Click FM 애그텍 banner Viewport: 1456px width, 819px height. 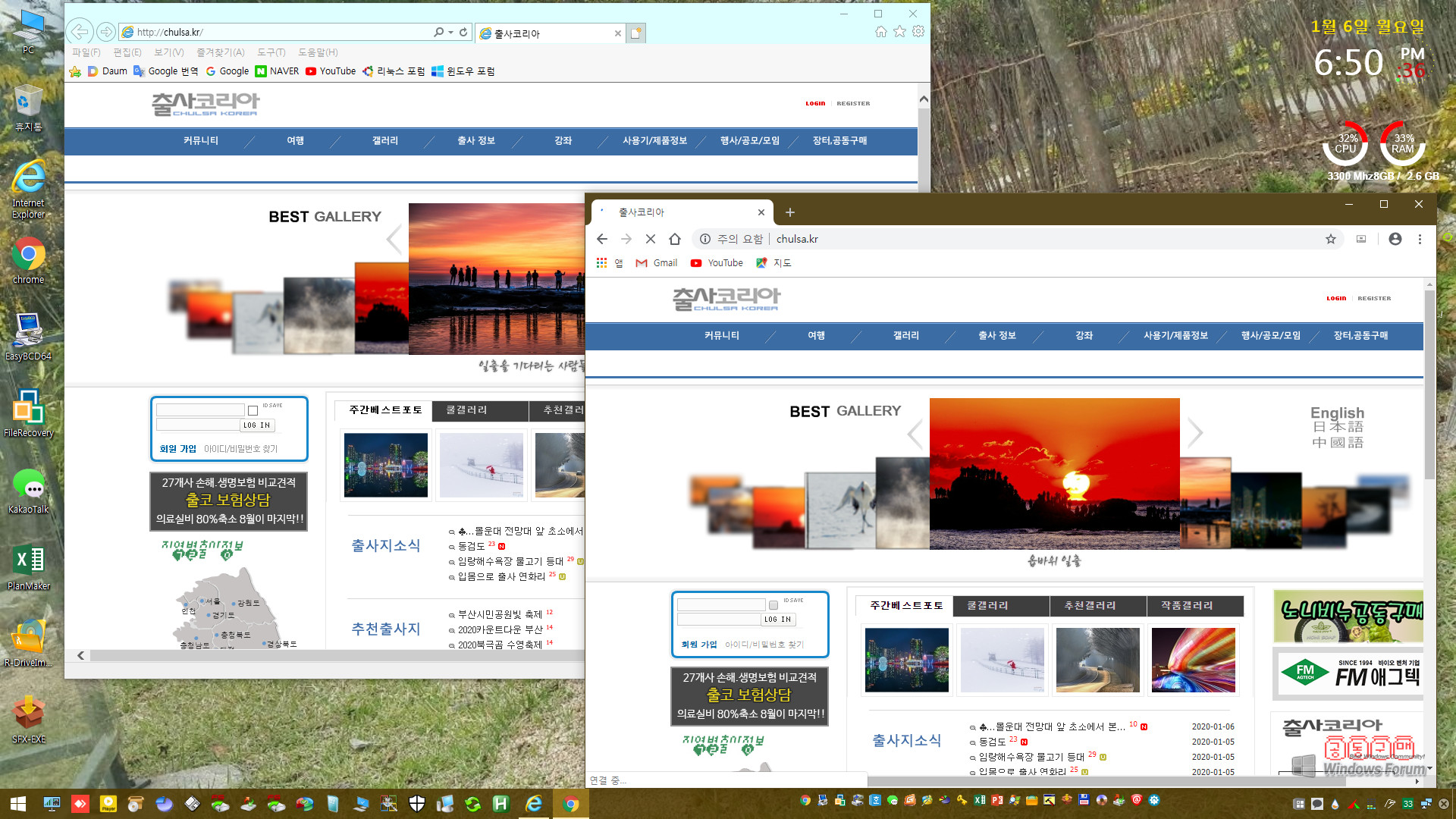pos(1348,673)
